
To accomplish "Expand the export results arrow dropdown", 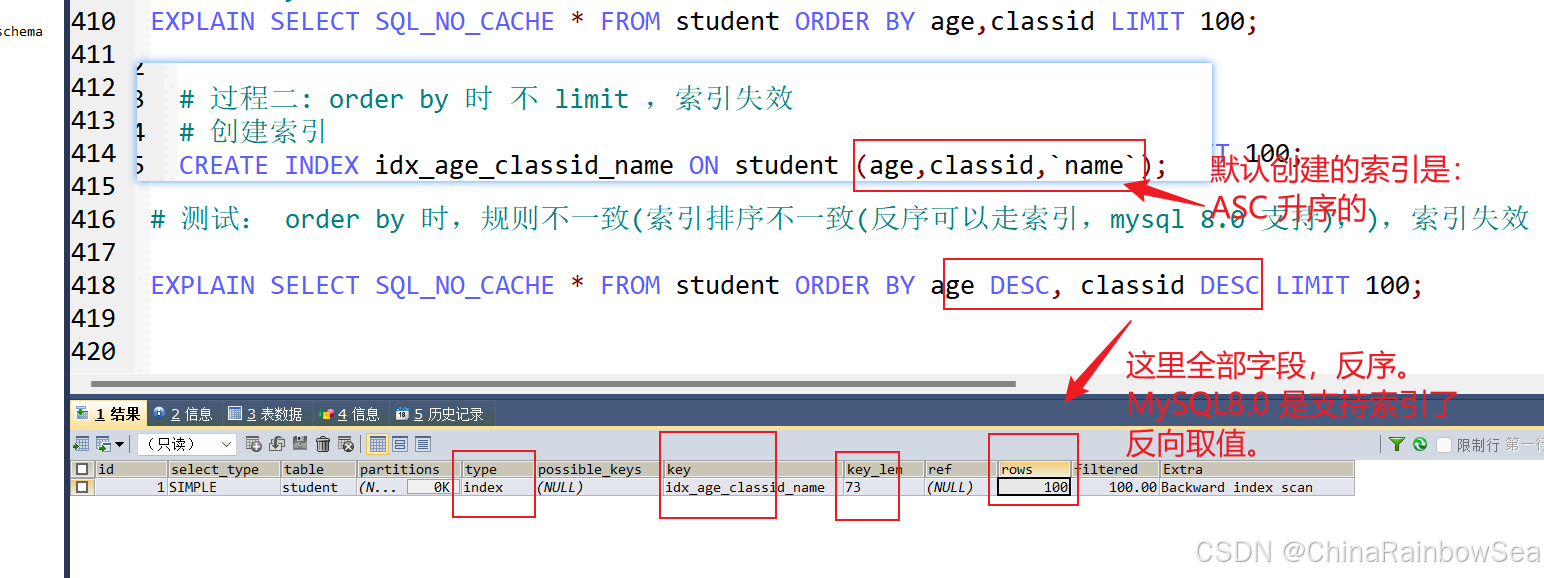I will [120, 444].
